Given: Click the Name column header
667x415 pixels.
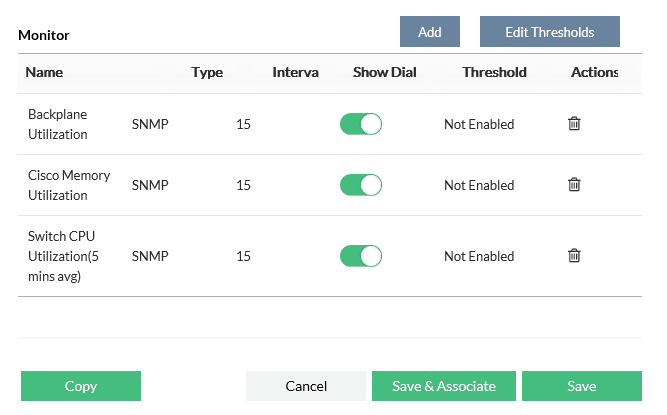Looking at the screenshot, I should (x=44, y=72).
